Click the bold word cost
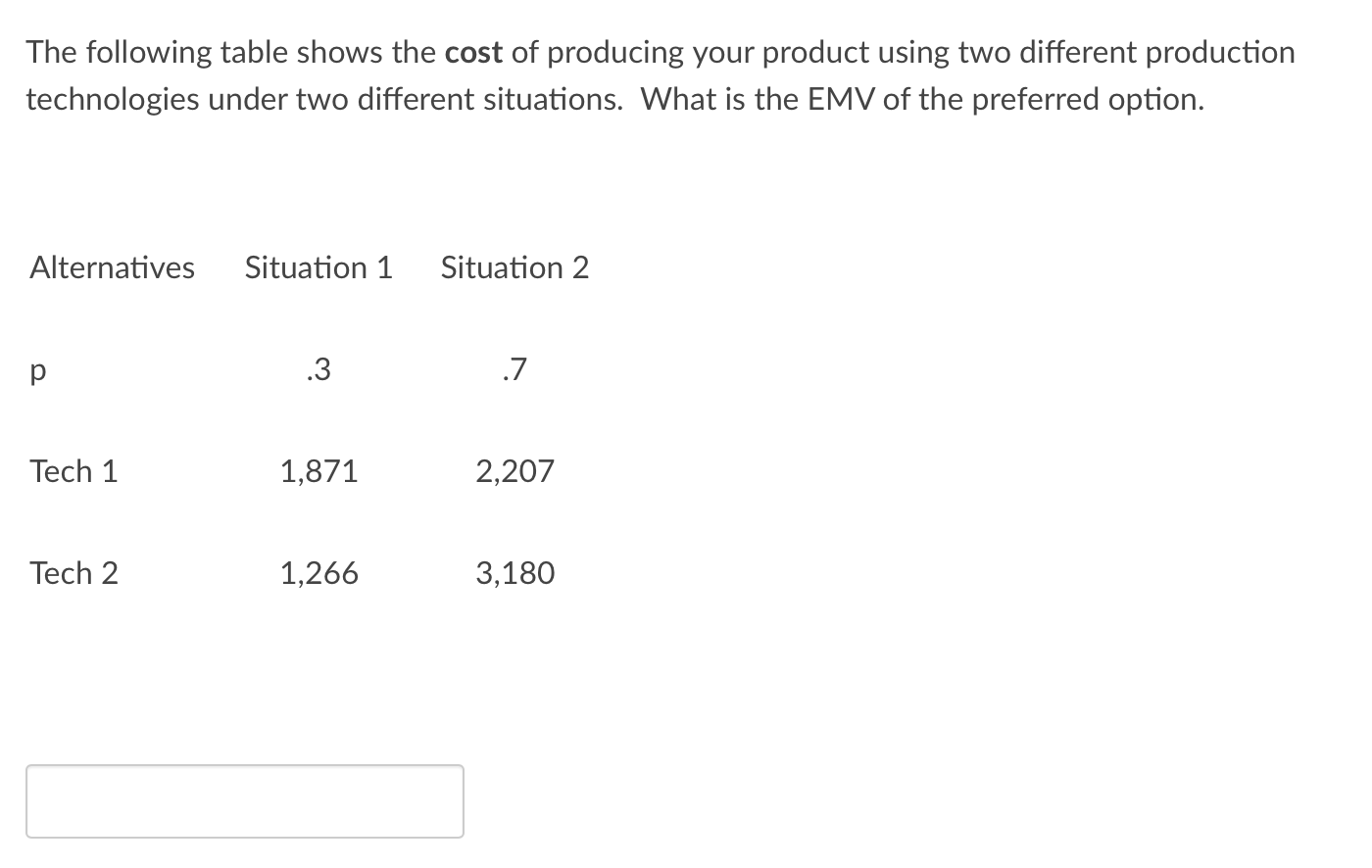 [x=474, y=53]
